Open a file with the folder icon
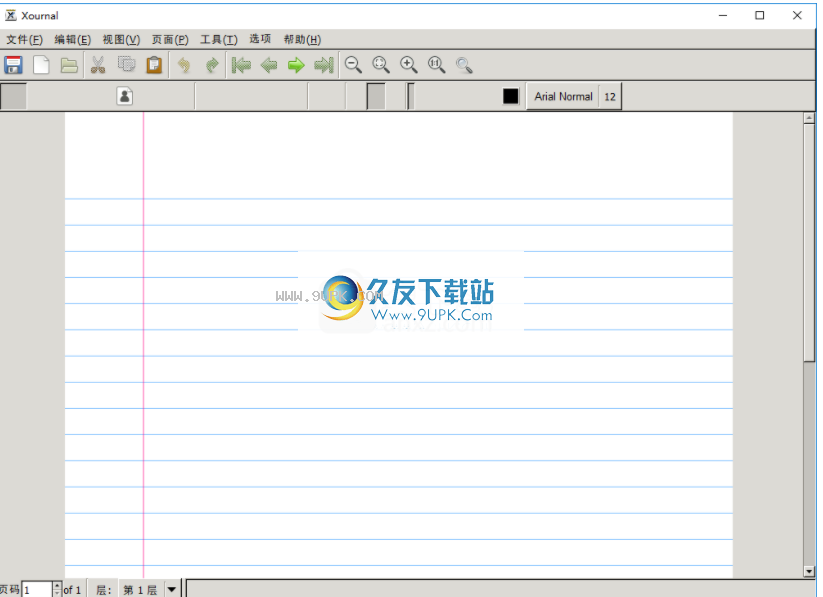 point(69,65)
